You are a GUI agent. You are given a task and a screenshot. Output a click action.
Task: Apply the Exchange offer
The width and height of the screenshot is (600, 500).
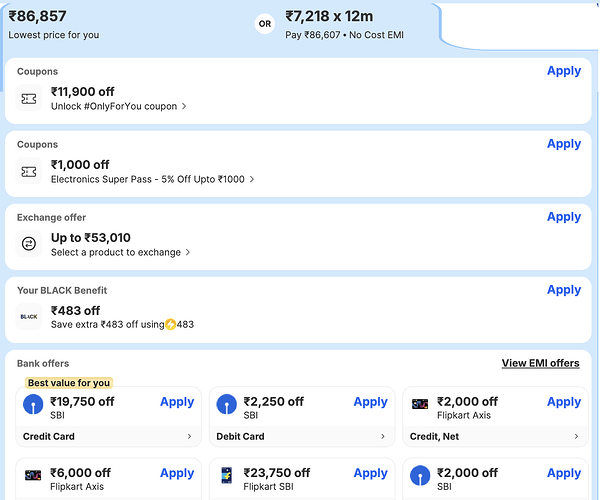[x=563, y=217]
